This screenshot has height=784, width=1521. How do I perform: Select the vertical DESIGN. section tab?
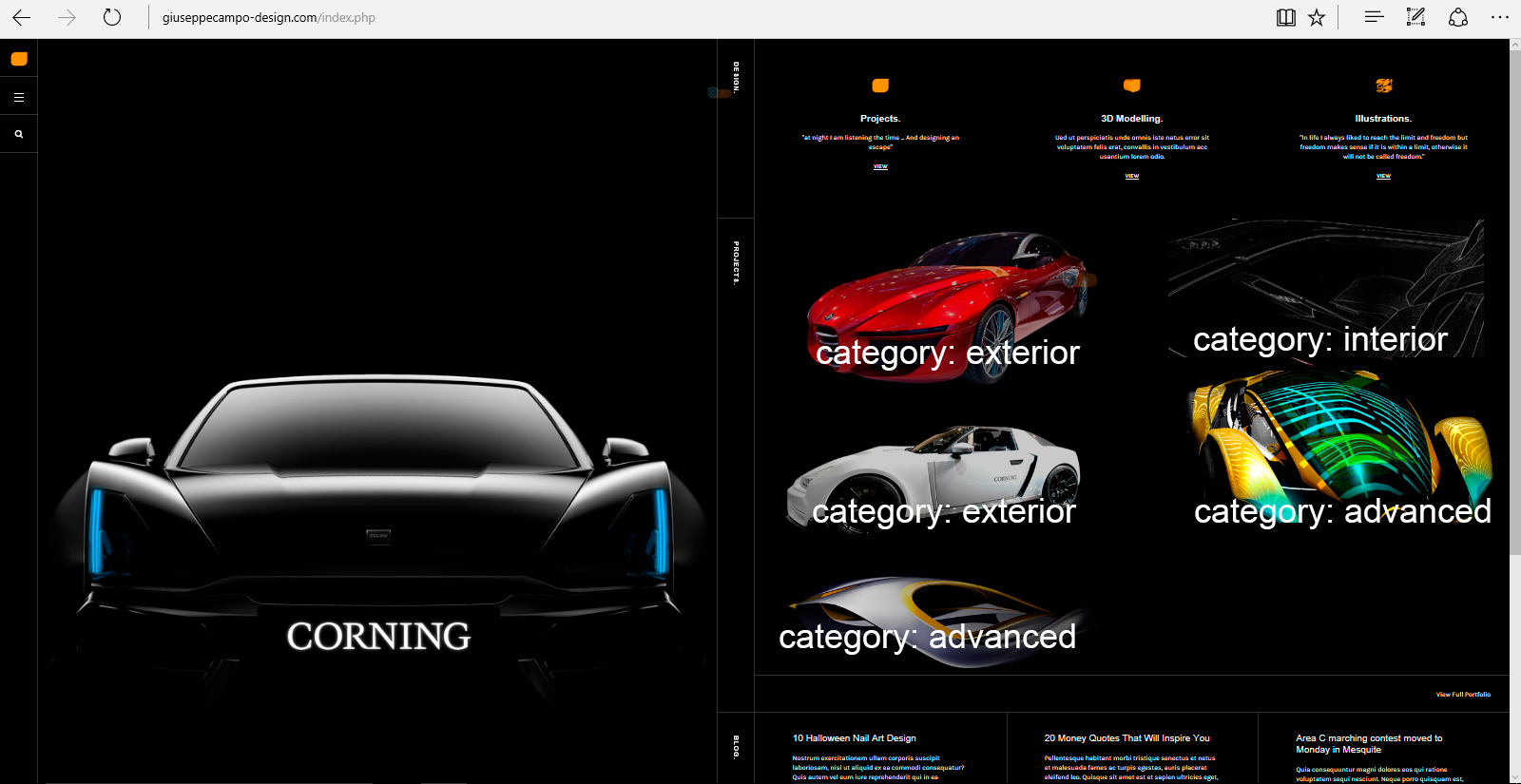pos(736,78)
